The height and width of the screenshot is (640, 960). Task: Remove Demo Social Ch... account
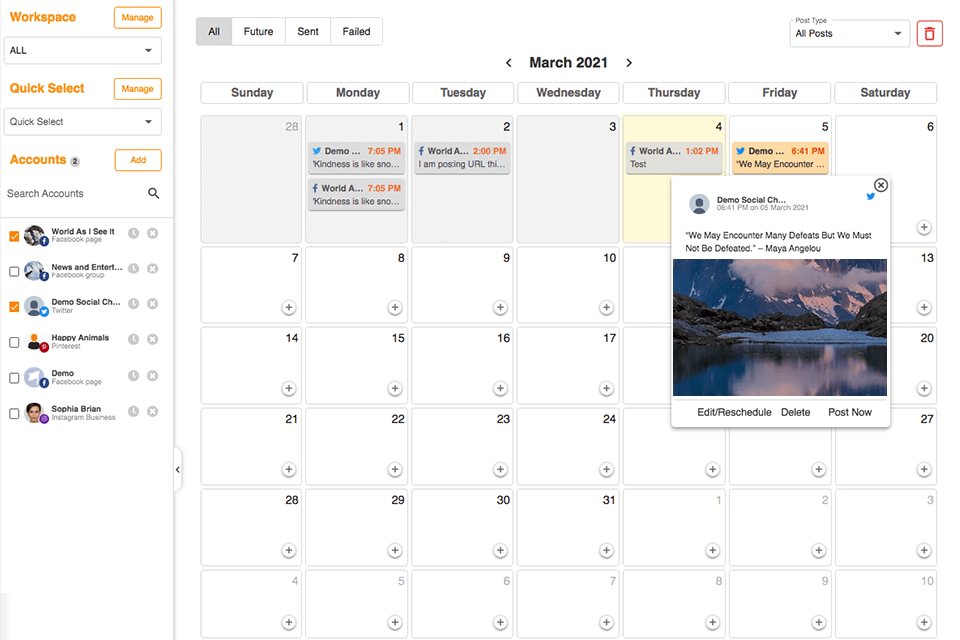coord(152,303)
